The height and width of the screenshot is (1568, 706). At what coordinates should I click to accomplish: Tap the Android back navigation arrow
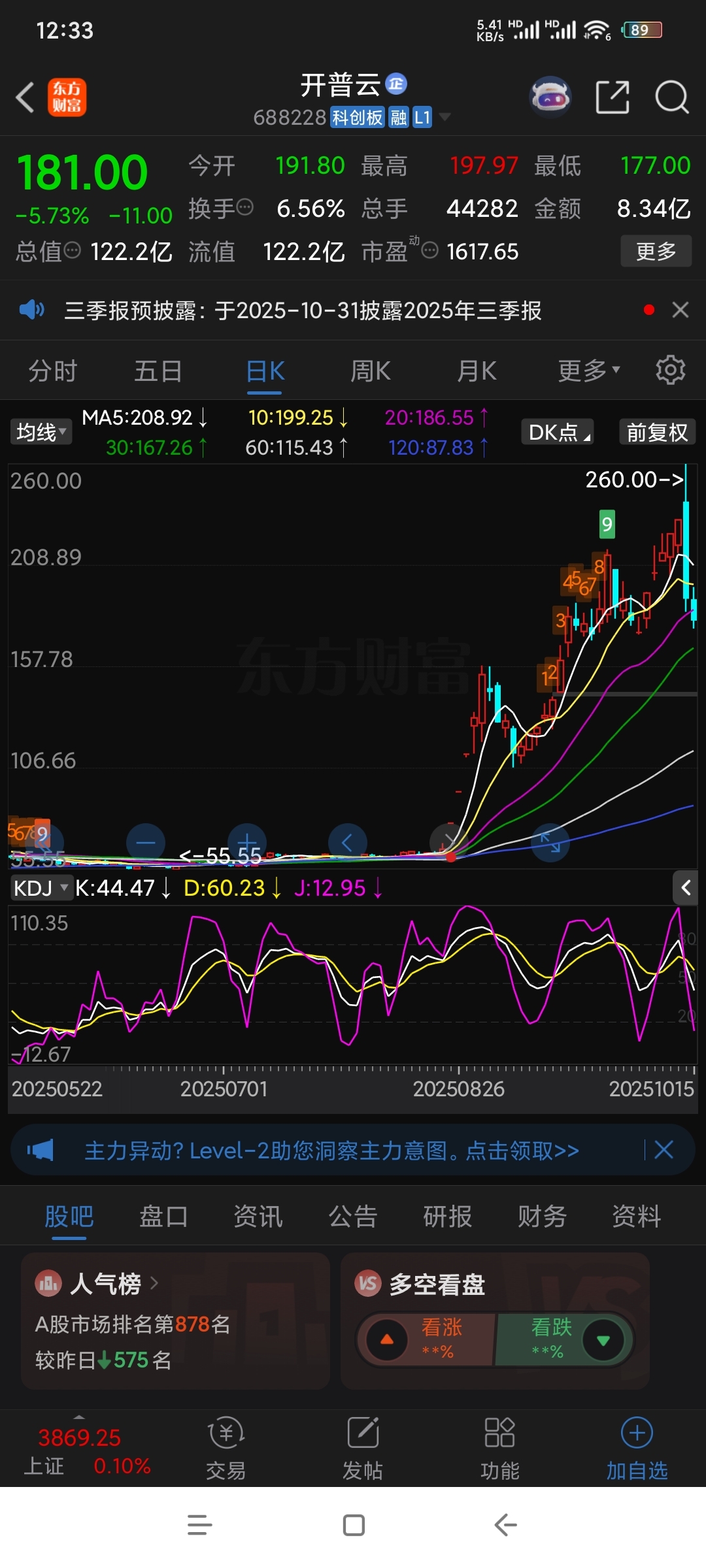[505, 1525]
